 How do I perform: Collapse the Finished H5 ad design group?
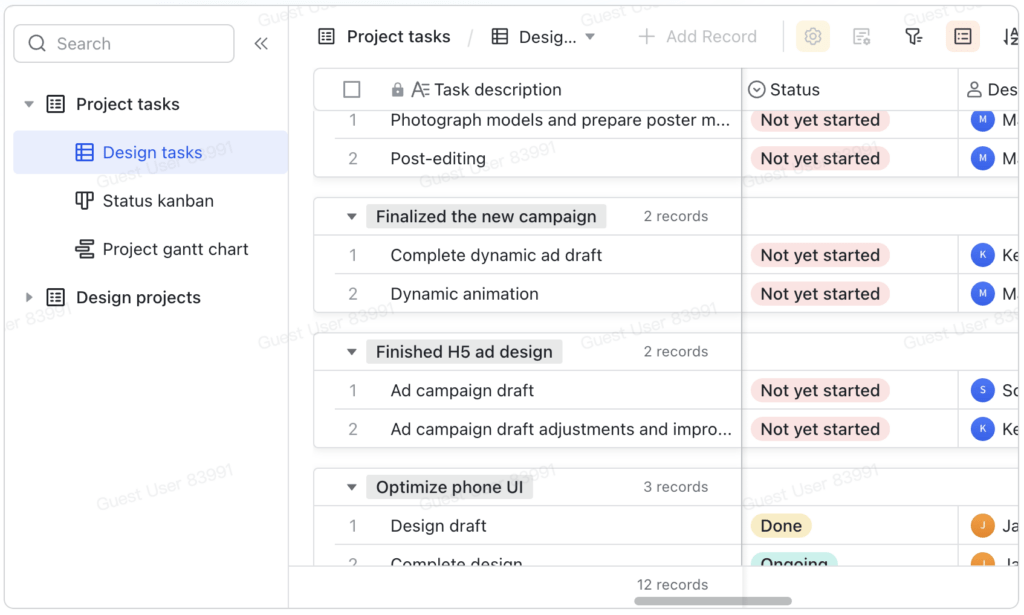(x=351, y=352)
